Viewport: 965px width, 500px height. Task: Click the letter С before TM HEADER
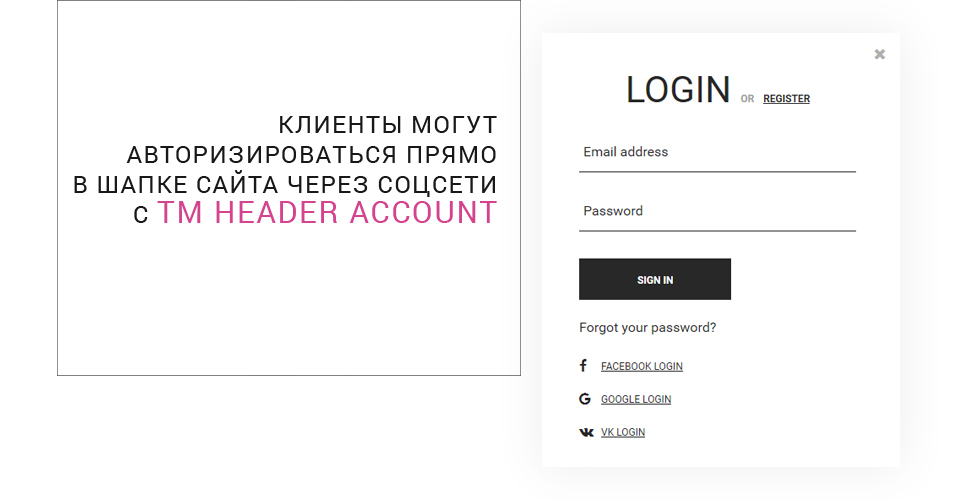coord(141,214)
